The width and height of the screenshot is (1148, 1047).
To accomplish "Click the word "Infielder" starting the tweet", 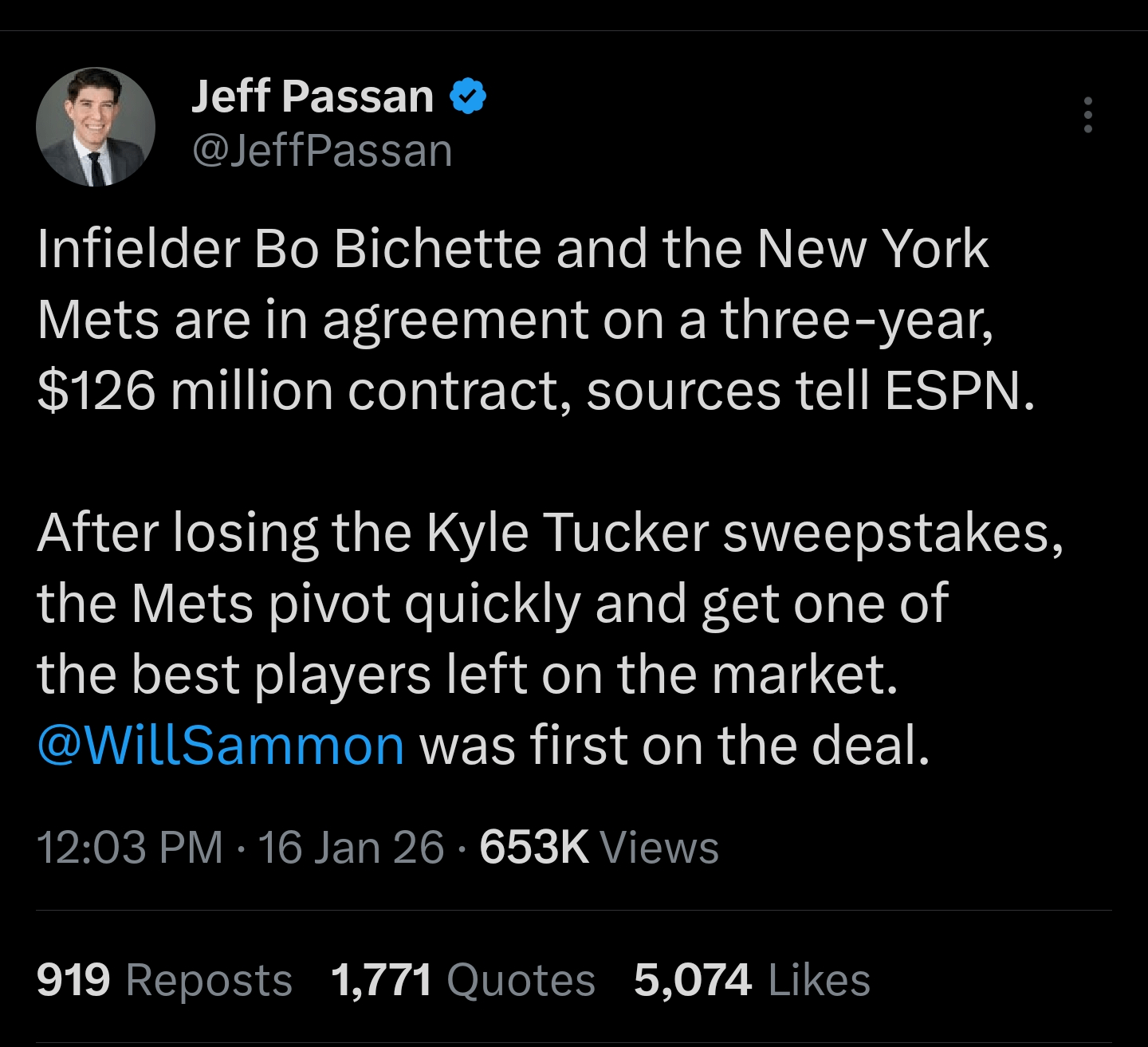I will coord(138,249).
